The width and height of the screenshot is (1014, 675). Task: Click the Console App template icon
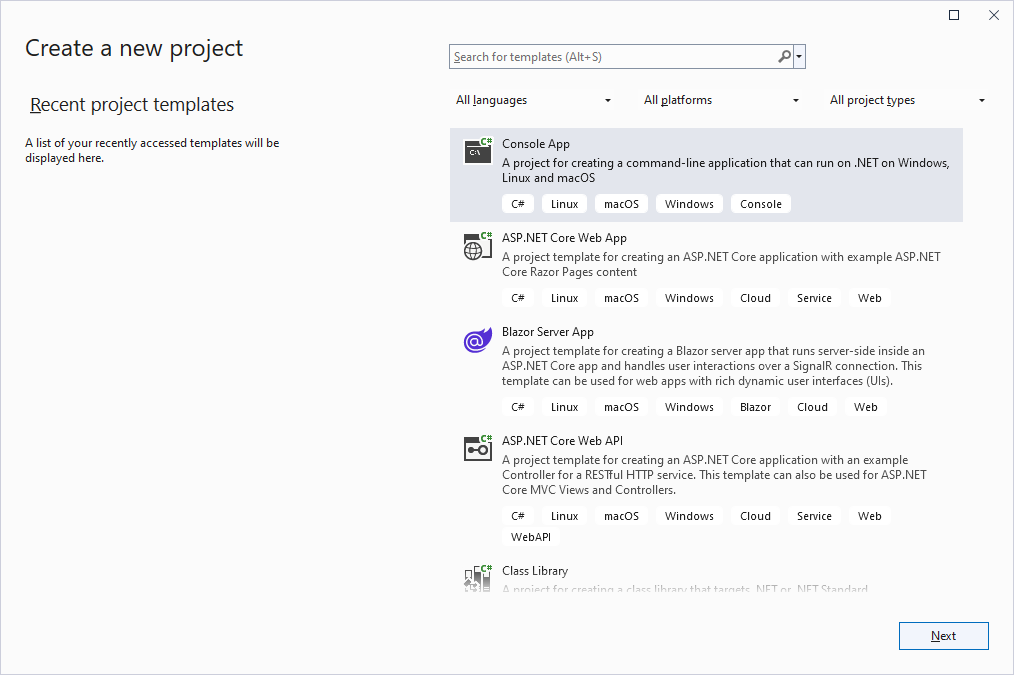pyautogui.click(x=478, y=151)
